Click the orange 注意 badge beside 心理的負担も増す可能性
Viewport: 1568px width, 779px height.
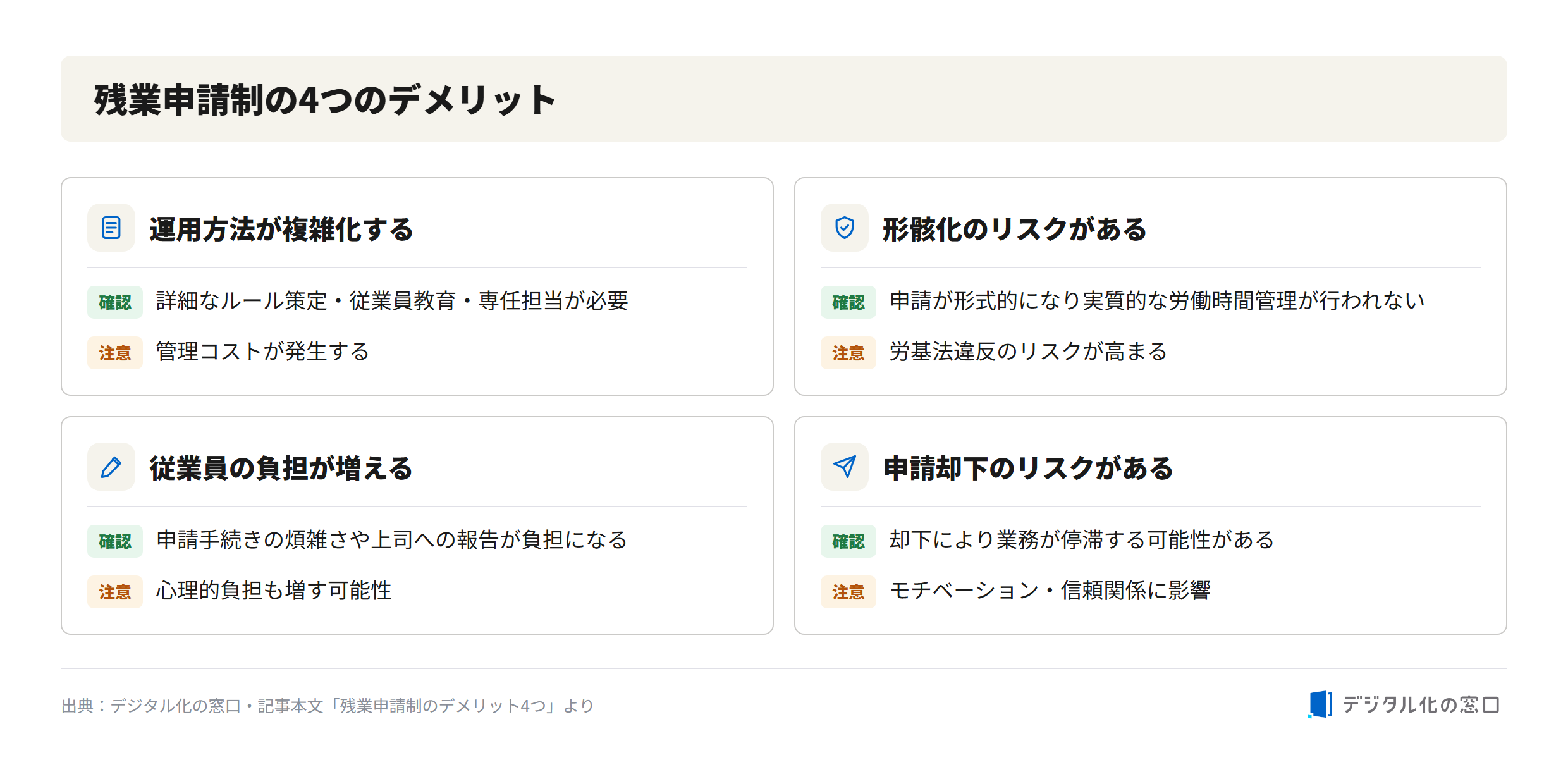pyautogui.click(x=115, y=592)
